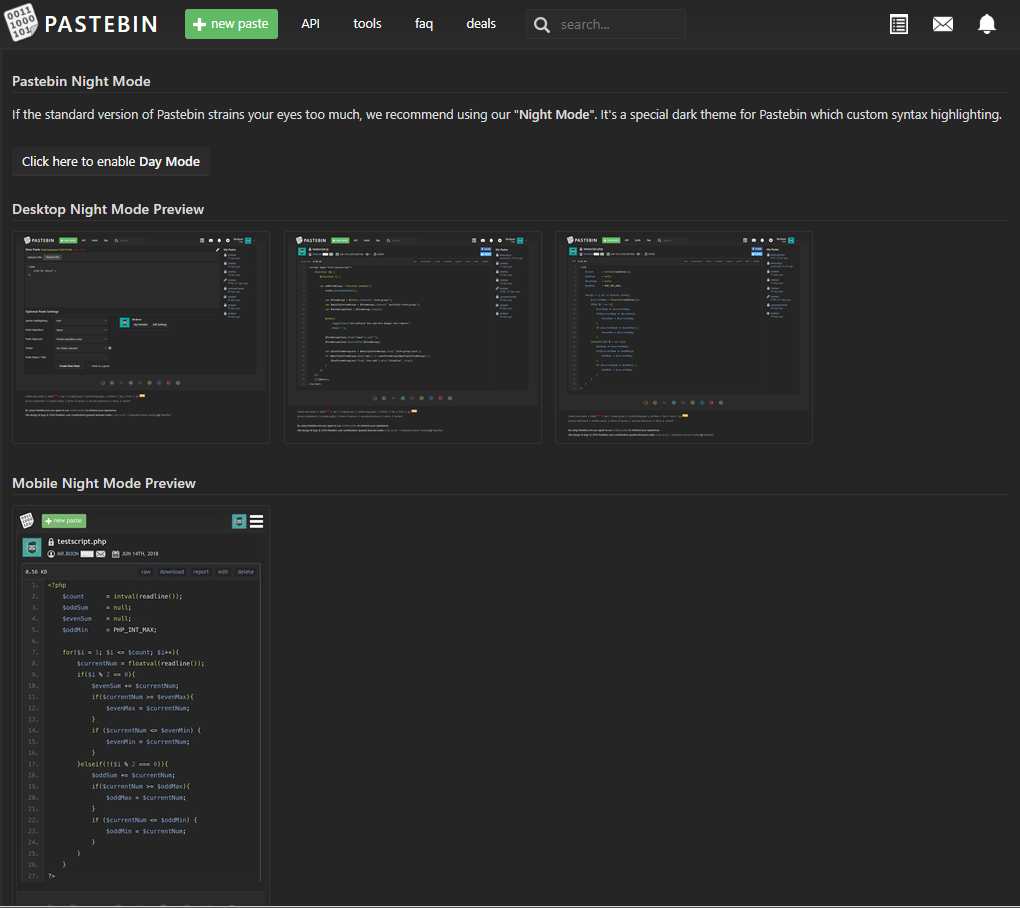Enable Day Mode via the toggle button
Image resolution: width=1020 pixels, height=908 pixels.
pos(111,161)
